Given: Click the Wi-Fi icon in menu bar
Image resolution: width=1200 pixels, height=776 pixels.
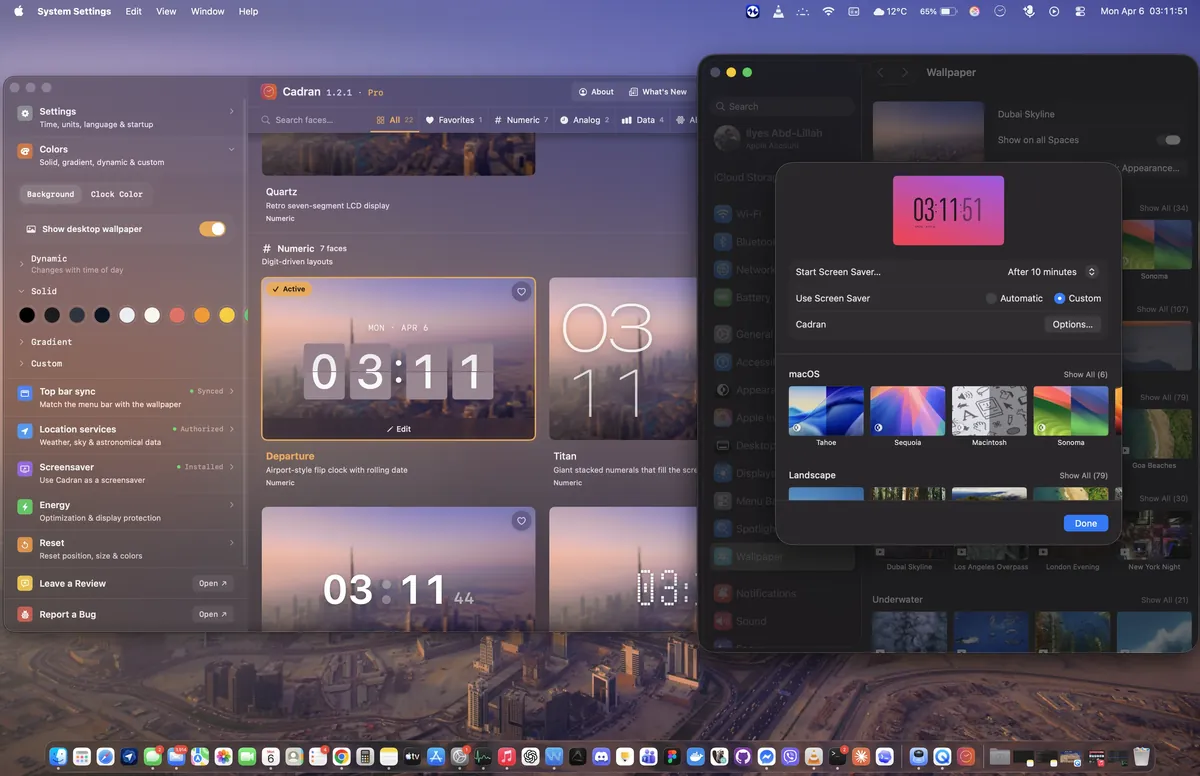Looking at the screenshot, I should (828, 11).
